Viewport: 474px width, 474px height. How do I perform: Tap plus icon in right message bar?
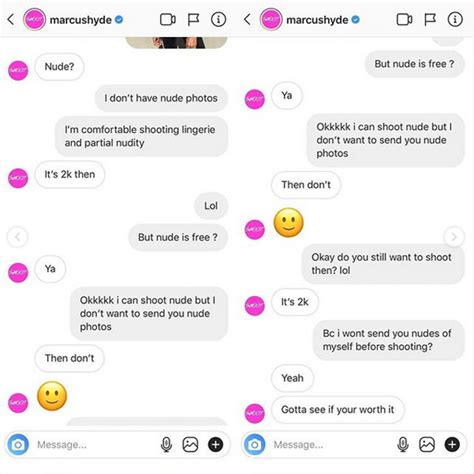pyautogui.click(x=452, y=444)
